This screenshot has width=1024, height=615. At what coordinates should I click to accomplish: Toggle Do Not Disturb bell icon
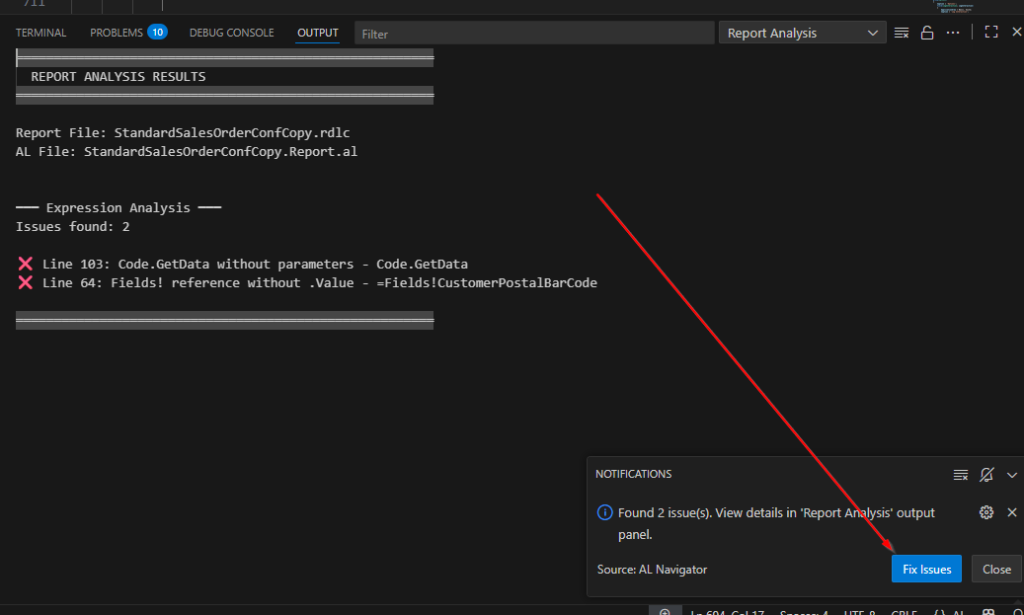click(x=987, y=474)
